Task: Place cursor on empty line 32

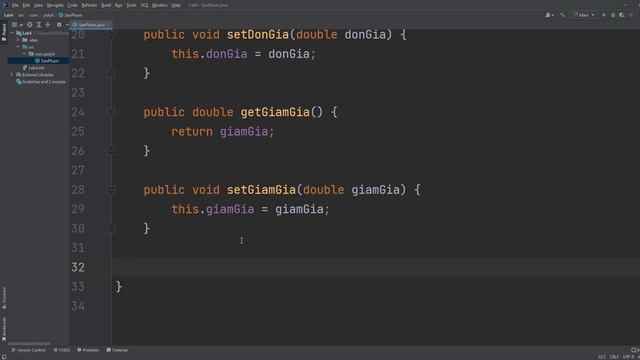Action: [376, 267]
